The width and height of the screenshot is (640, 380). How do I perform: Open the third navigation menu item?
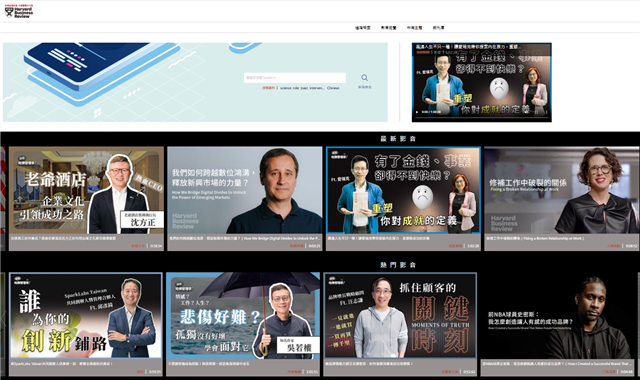414,28
